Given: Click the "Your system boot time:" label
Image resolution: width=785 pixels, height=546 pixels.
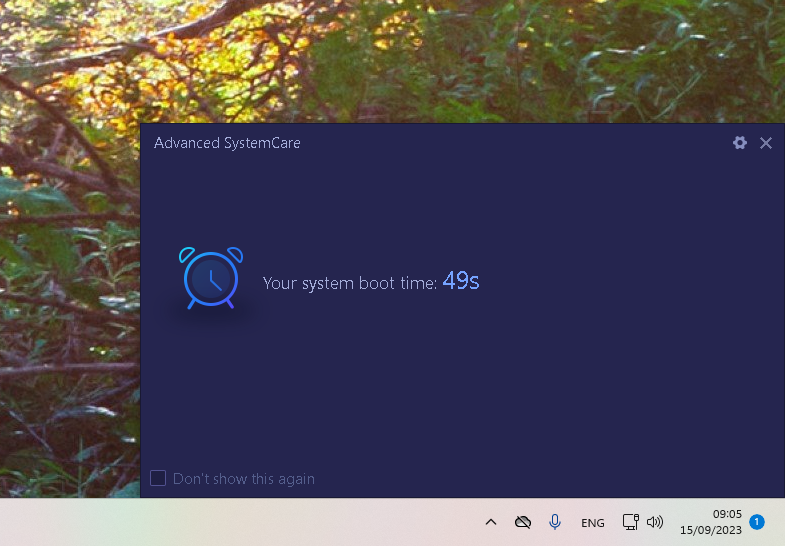Looking at the screenshot, I should [350, 283].
